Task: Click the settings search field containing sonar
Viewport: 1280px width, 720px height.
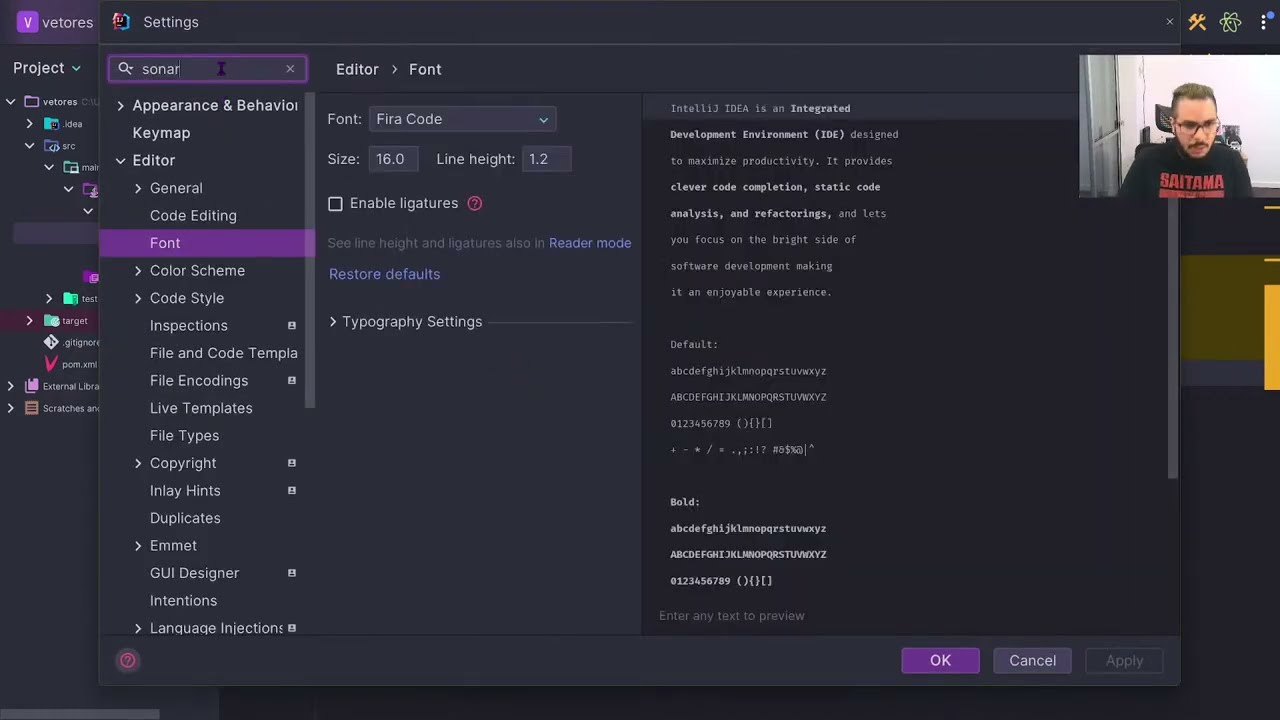Action: [208, 69]
